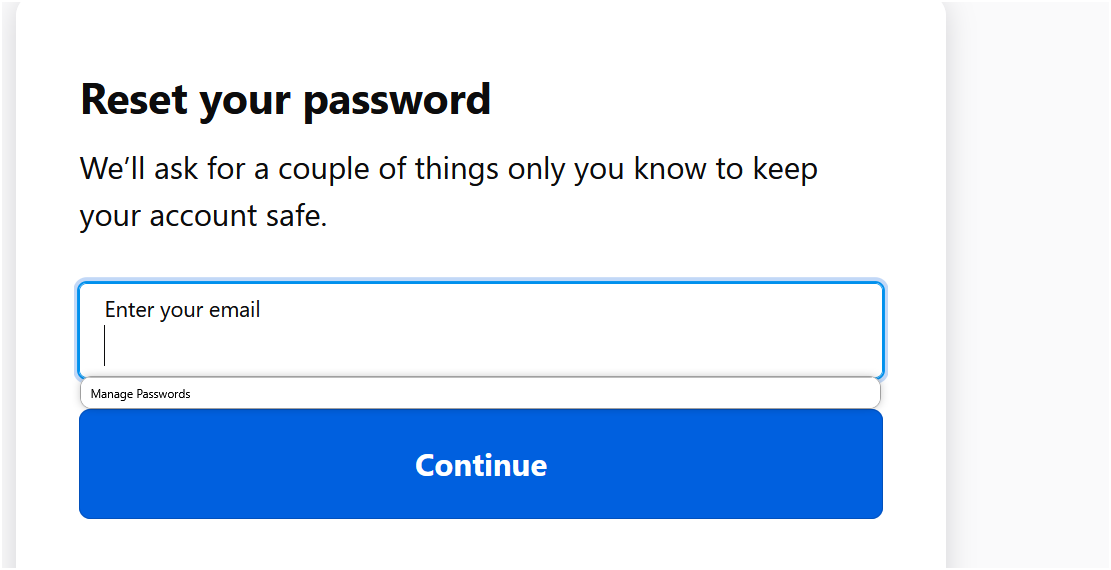The height and width of the screenshot is (570, 1111).
Task: Select Manage Passwords in the autofill popup
Action: pos(141,394)
